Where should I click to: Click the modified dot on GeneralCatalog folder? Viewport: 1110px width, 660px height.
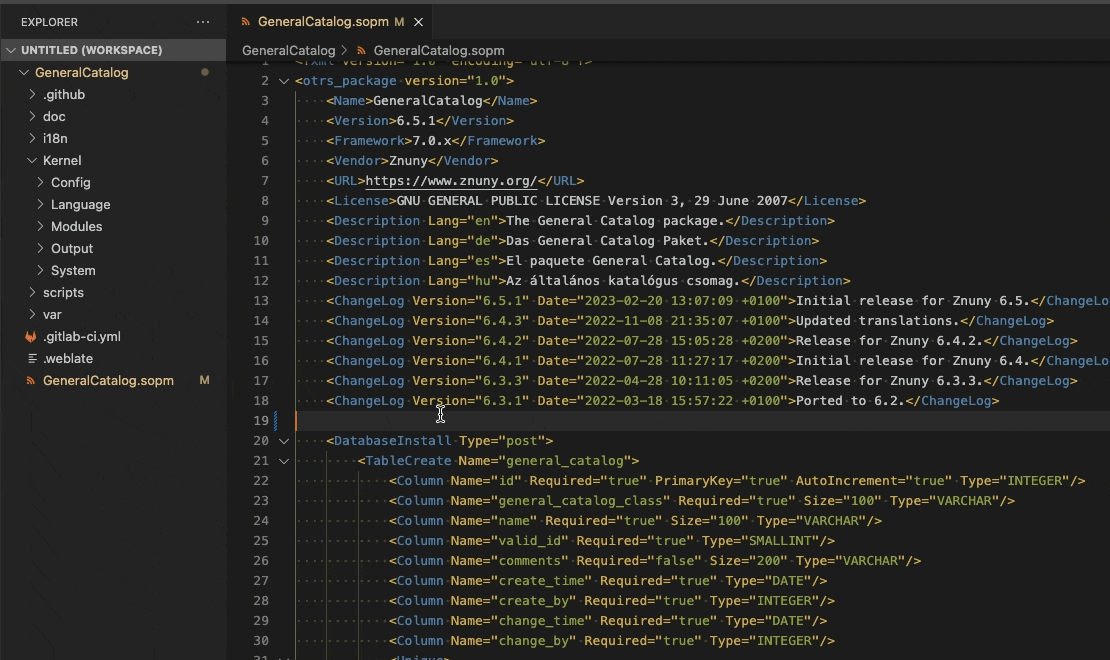[x=205, y=73]
